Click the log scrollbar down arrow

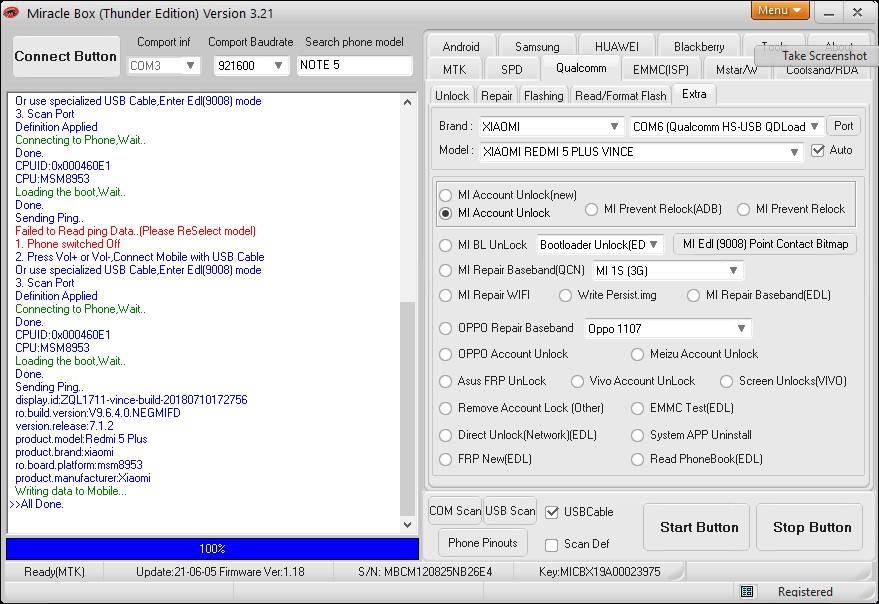point(408,525)
